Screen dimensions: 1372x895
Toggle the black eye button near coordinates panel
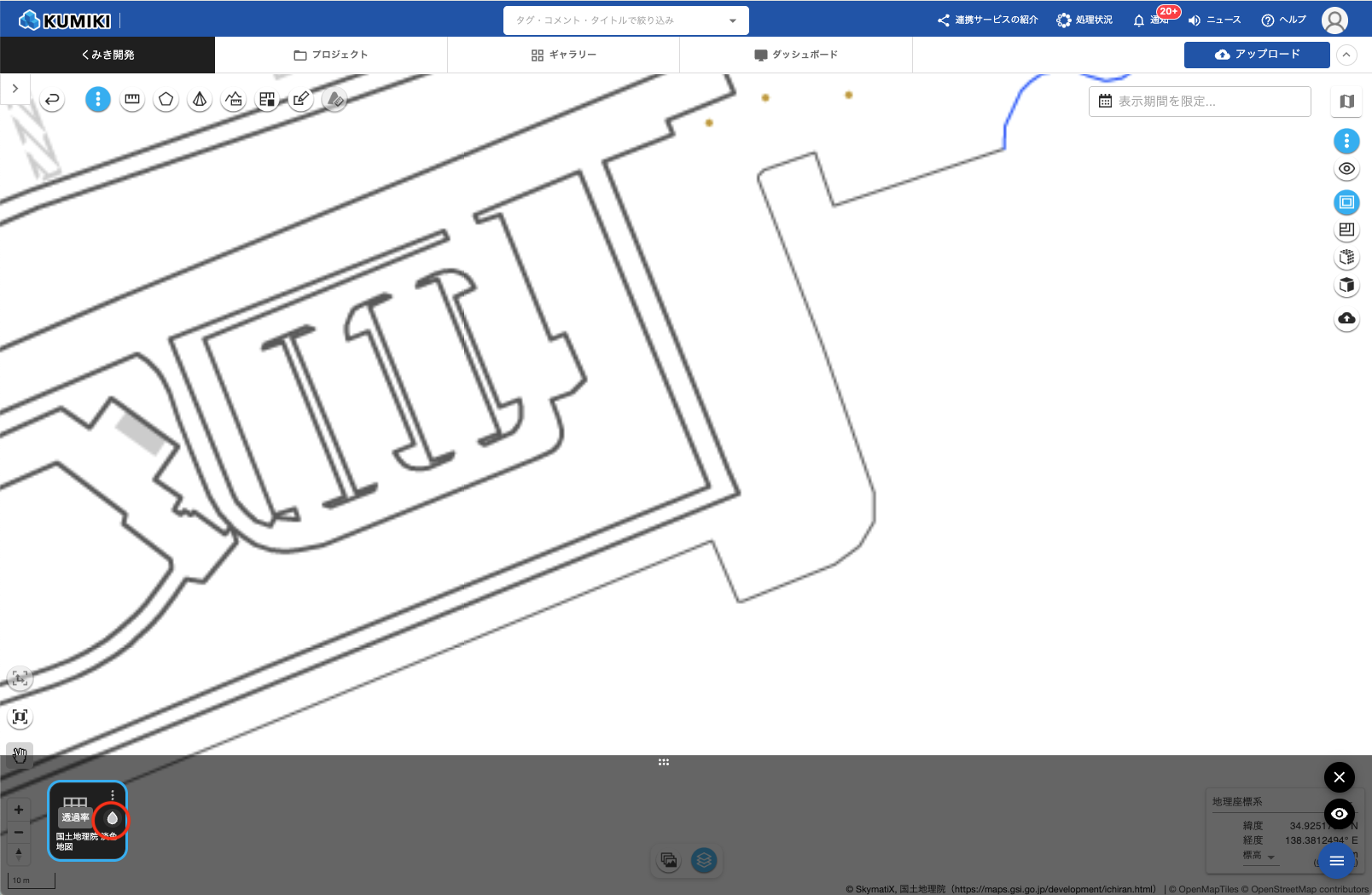(1339, 813)
